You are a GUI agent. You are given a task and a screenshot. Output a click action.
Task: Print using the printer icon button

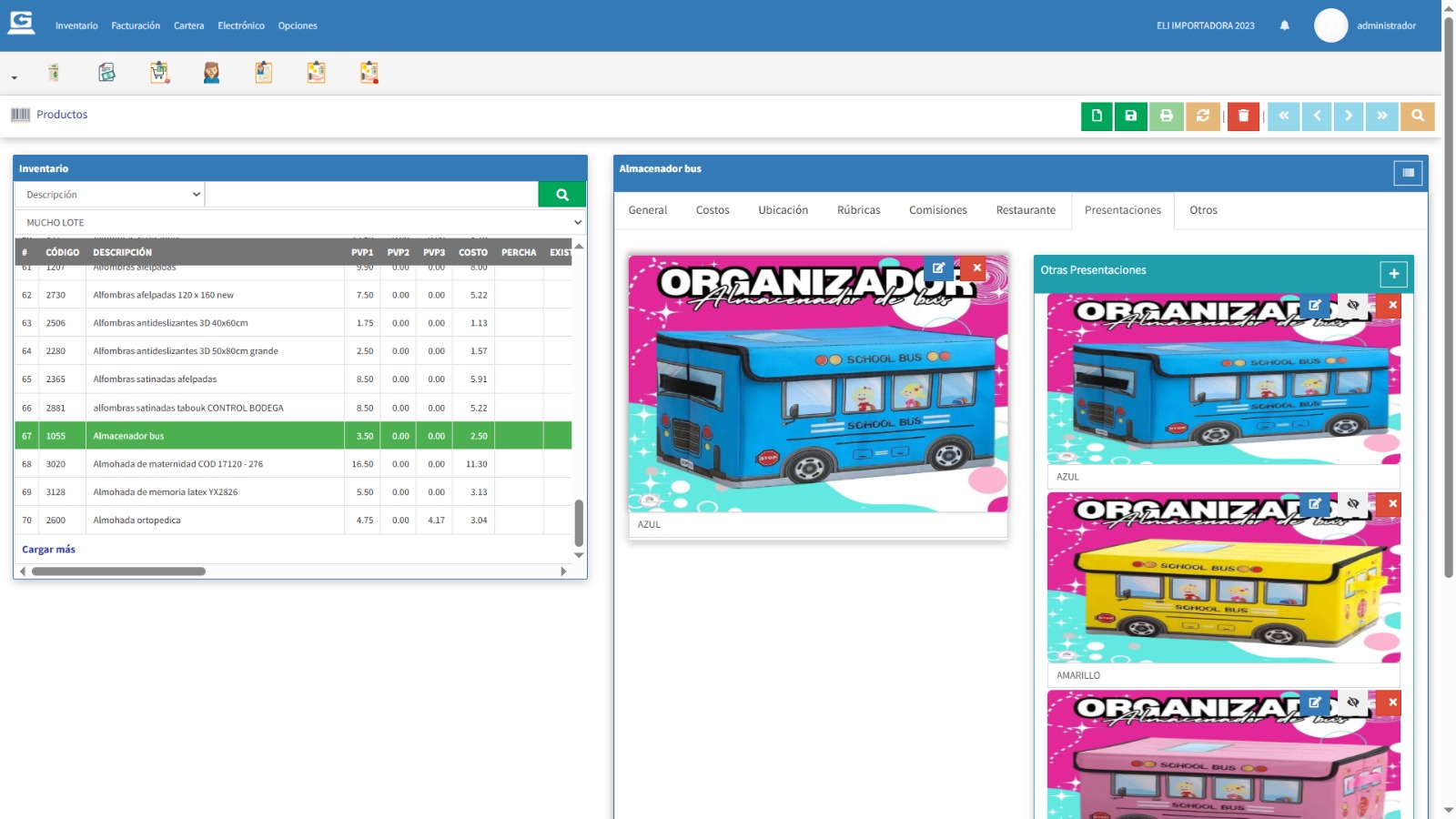[1166, 116]
